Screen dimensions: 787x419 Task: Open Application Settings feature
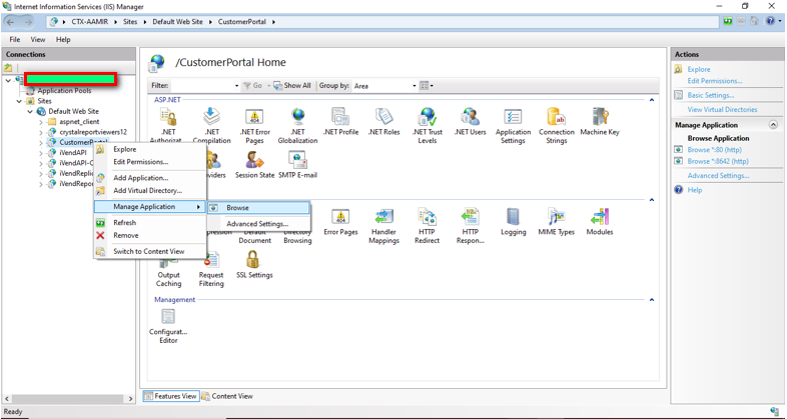(513, 126)
